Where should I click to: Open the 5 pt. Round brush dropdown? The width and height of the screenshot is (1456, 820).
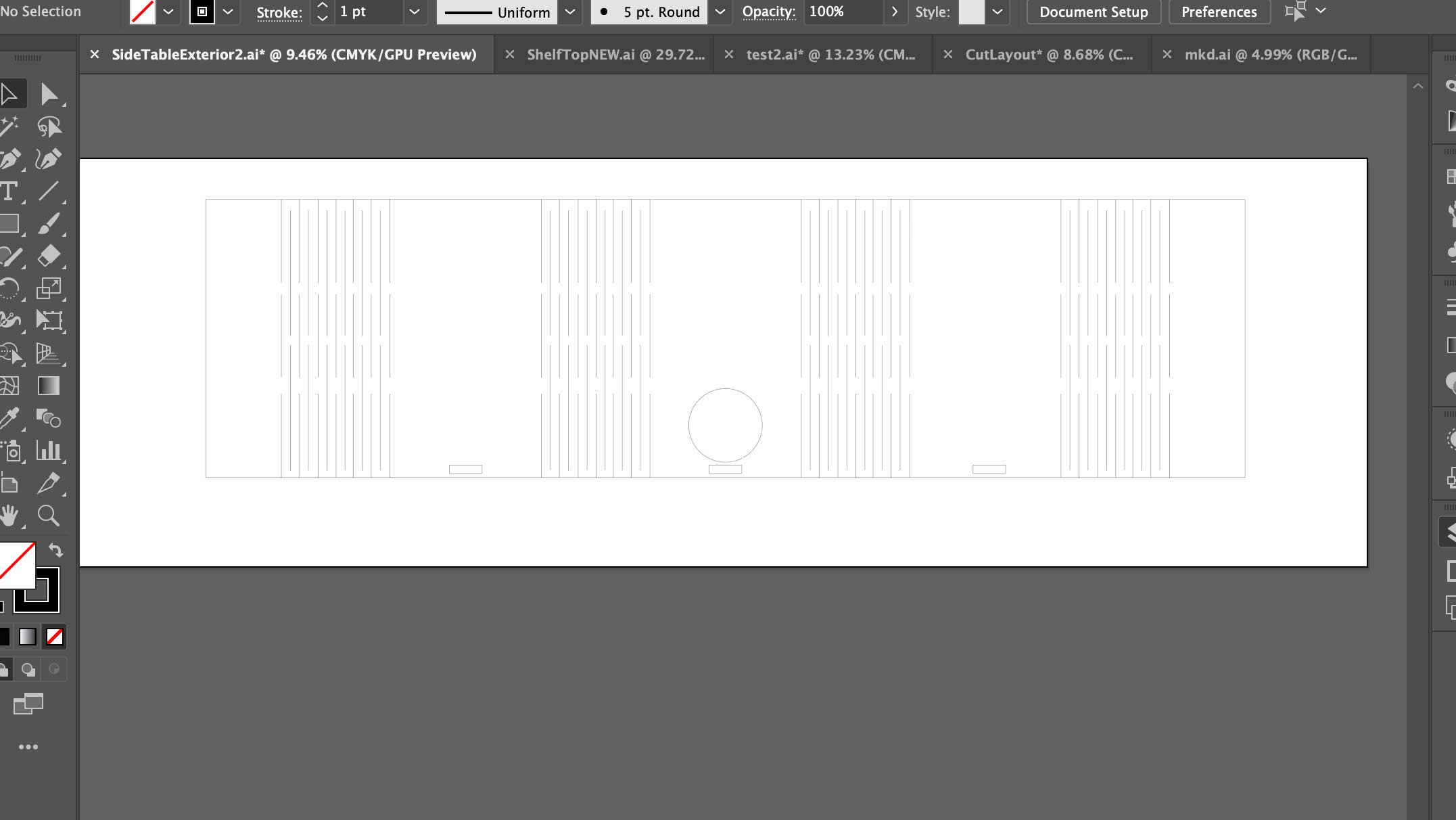click(720, 12)
